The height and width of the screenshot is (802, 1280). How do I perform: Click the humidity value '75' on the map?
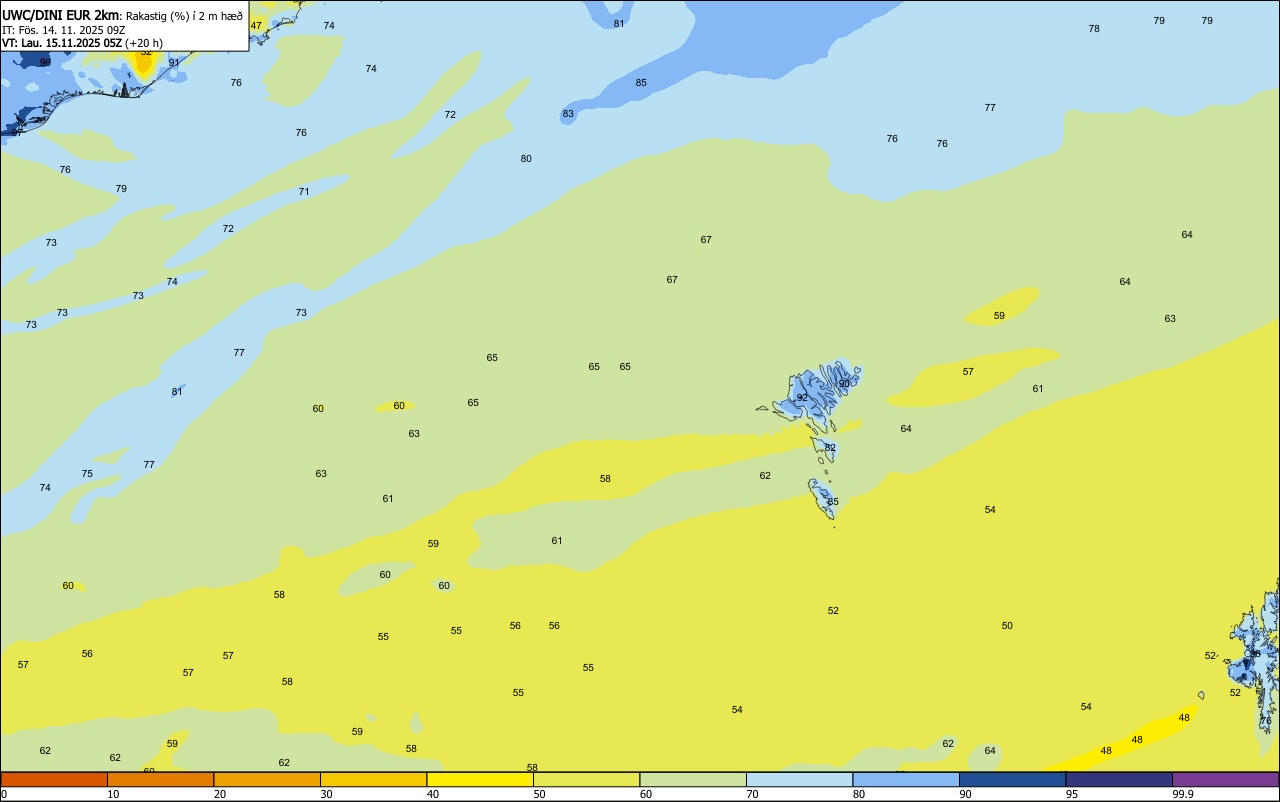pos(87,474)
